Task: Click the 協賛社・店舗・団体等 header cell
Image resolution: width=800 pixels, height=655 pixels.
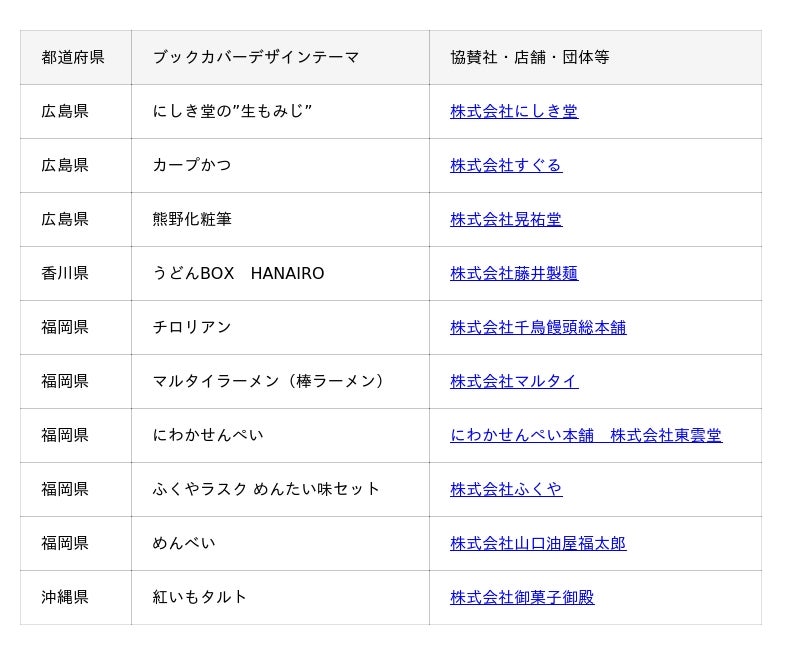Action: coord(530,57)
